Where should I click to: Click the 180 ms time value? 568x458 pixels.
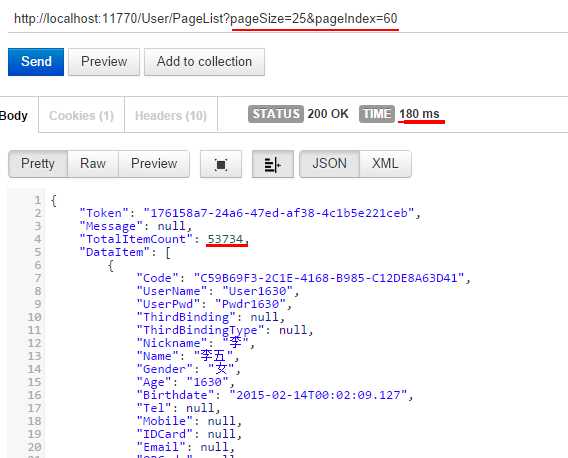pyautogui.click(x=419, y=114)
